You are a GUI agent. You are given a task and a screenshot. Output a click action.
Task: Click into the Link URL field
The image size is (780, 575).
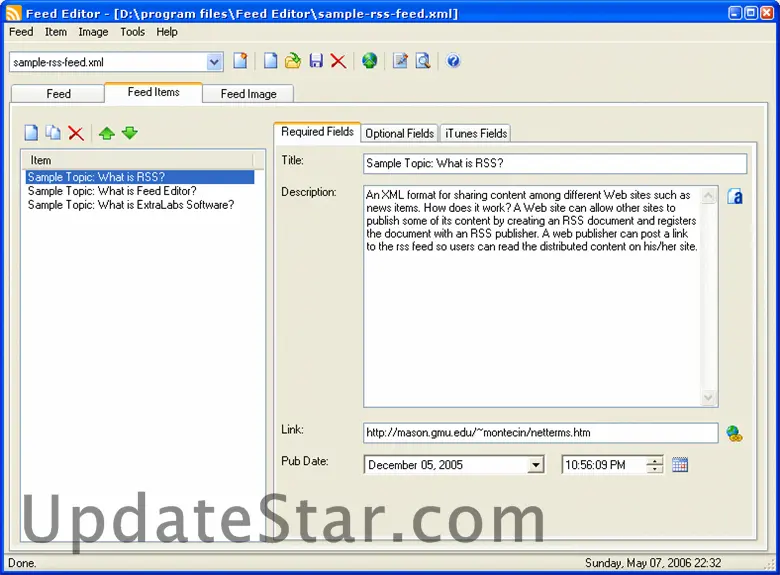(541, 433)
